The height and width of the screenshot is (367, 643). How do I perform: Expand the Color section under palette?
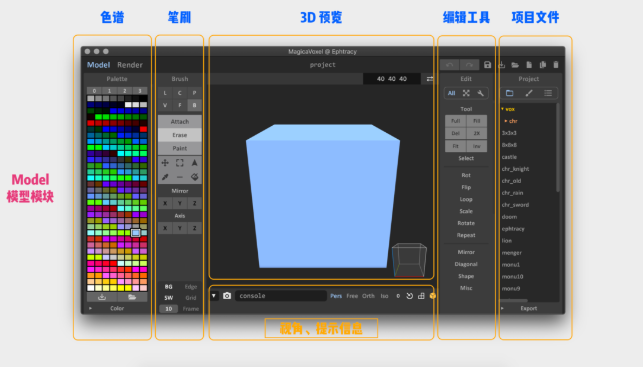coord(117,308)
